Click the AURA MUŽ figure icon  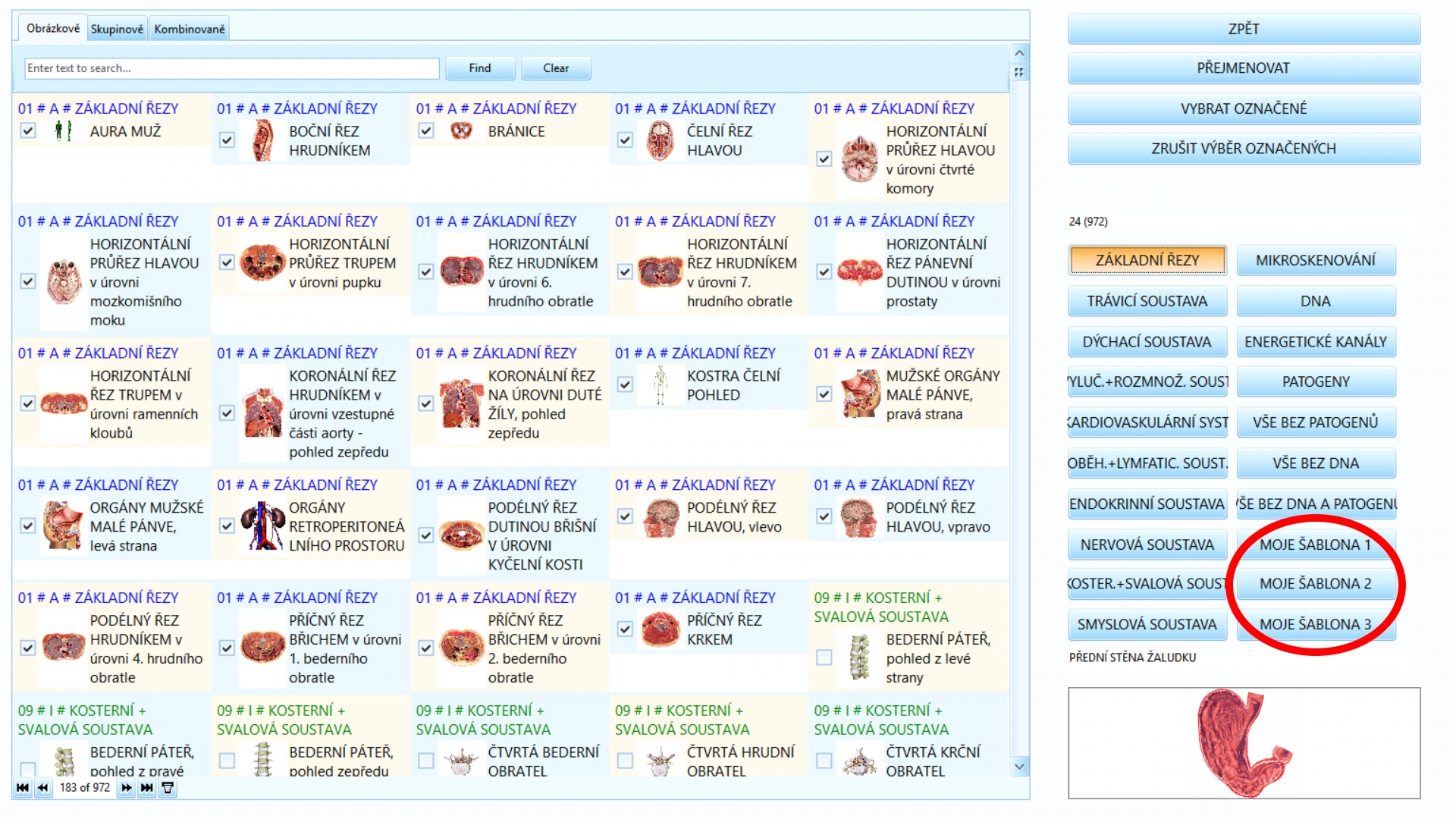[x=63, y=131]
